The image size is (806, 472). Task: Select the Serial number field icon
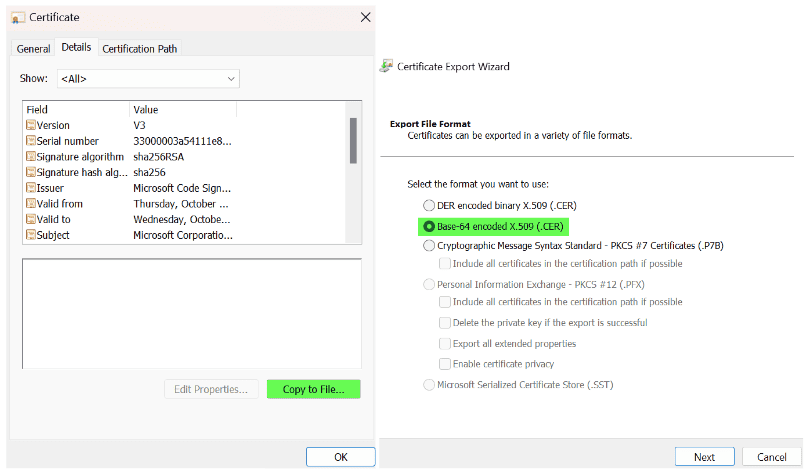coord(31,141)
